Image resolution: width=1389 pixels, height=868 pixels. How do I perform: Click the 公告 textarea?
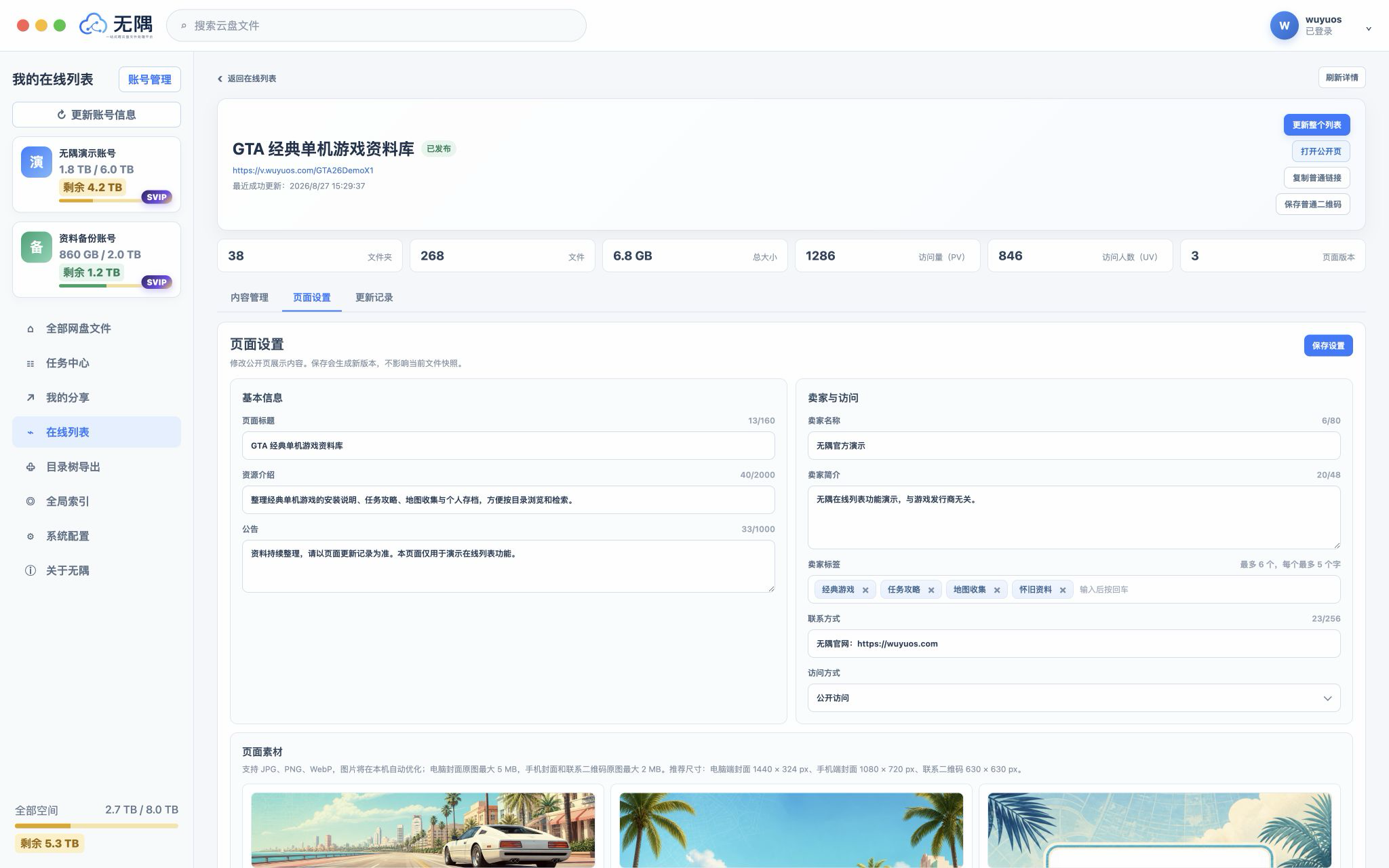click(508, 566)
